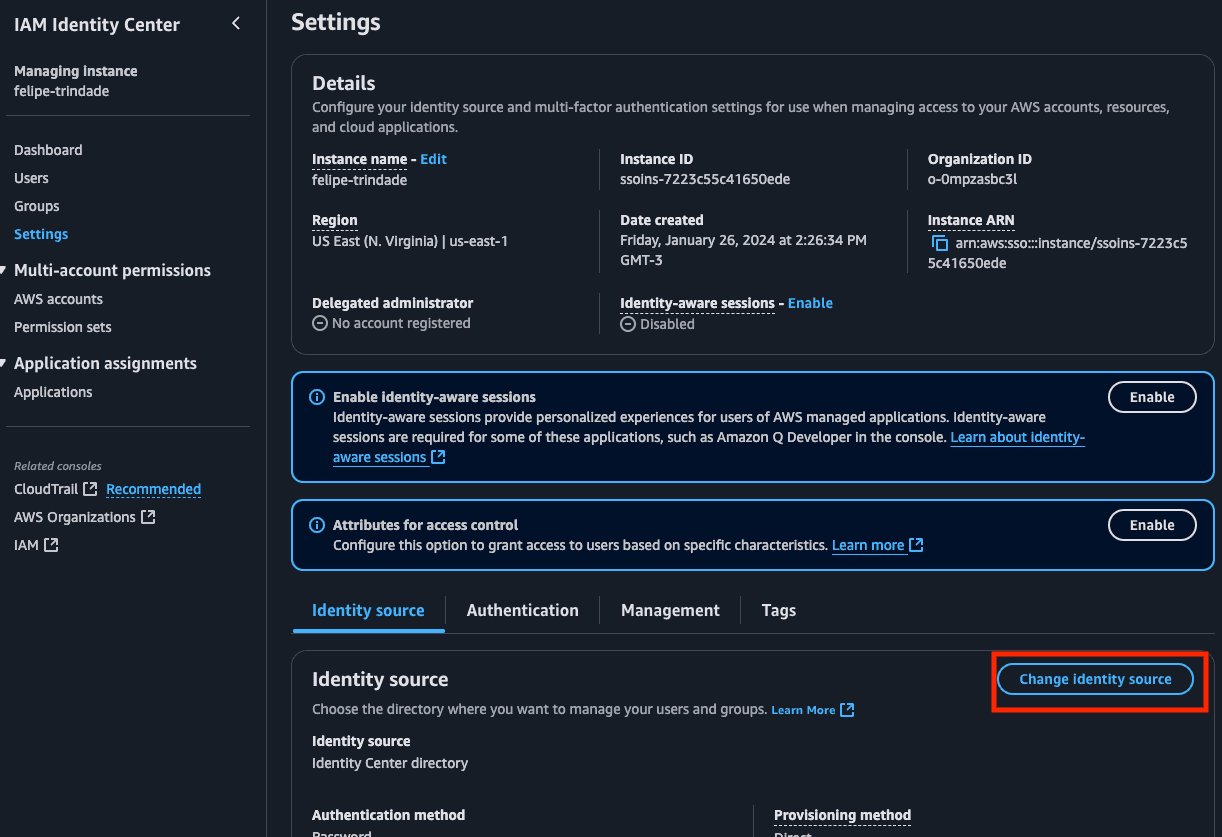Click Enable link beside Identity-aware sessions
Screen dimensions: 1222x837
(x=810, y=303)
